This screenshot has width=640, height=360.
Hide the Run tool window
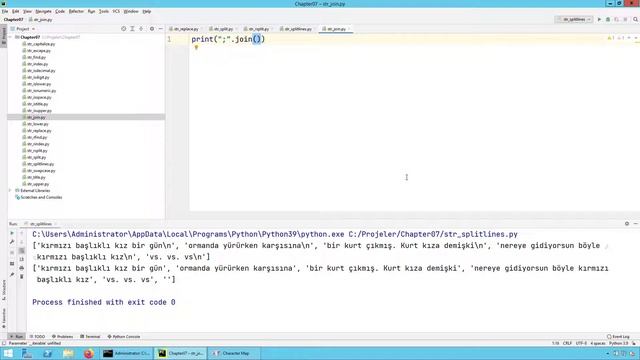coord(635,224)
